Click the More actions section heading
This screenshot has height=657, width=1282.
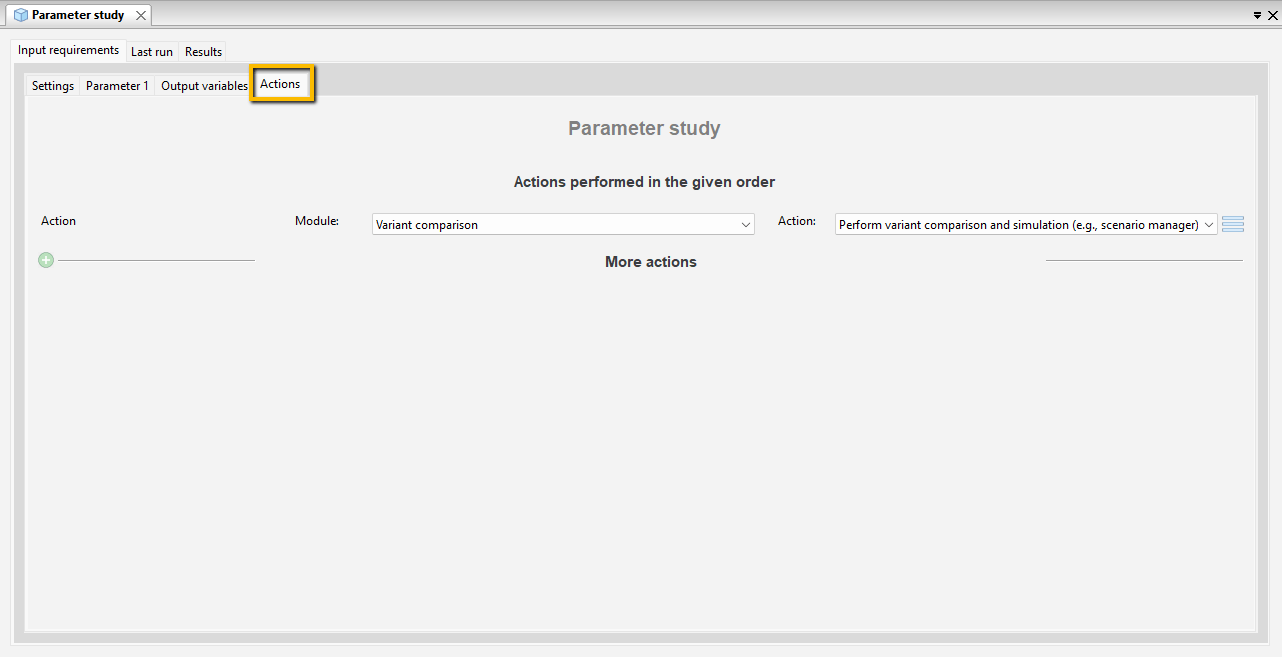point(651,262)
